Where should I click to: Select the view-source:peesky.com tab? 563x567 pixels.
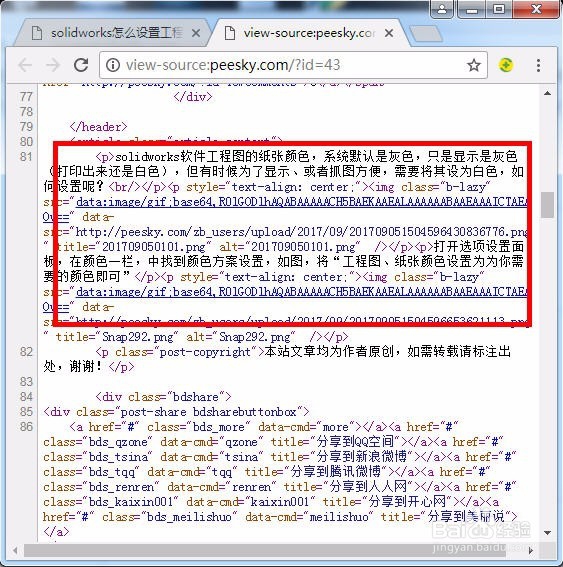click(x=309, y=33)
